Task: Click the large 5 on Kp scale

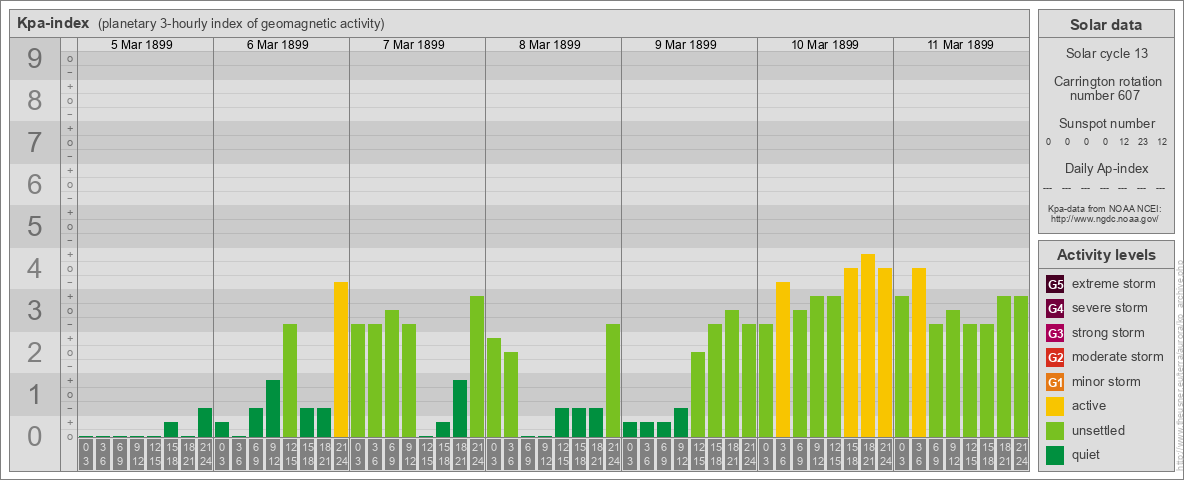Action: [35, 226]
